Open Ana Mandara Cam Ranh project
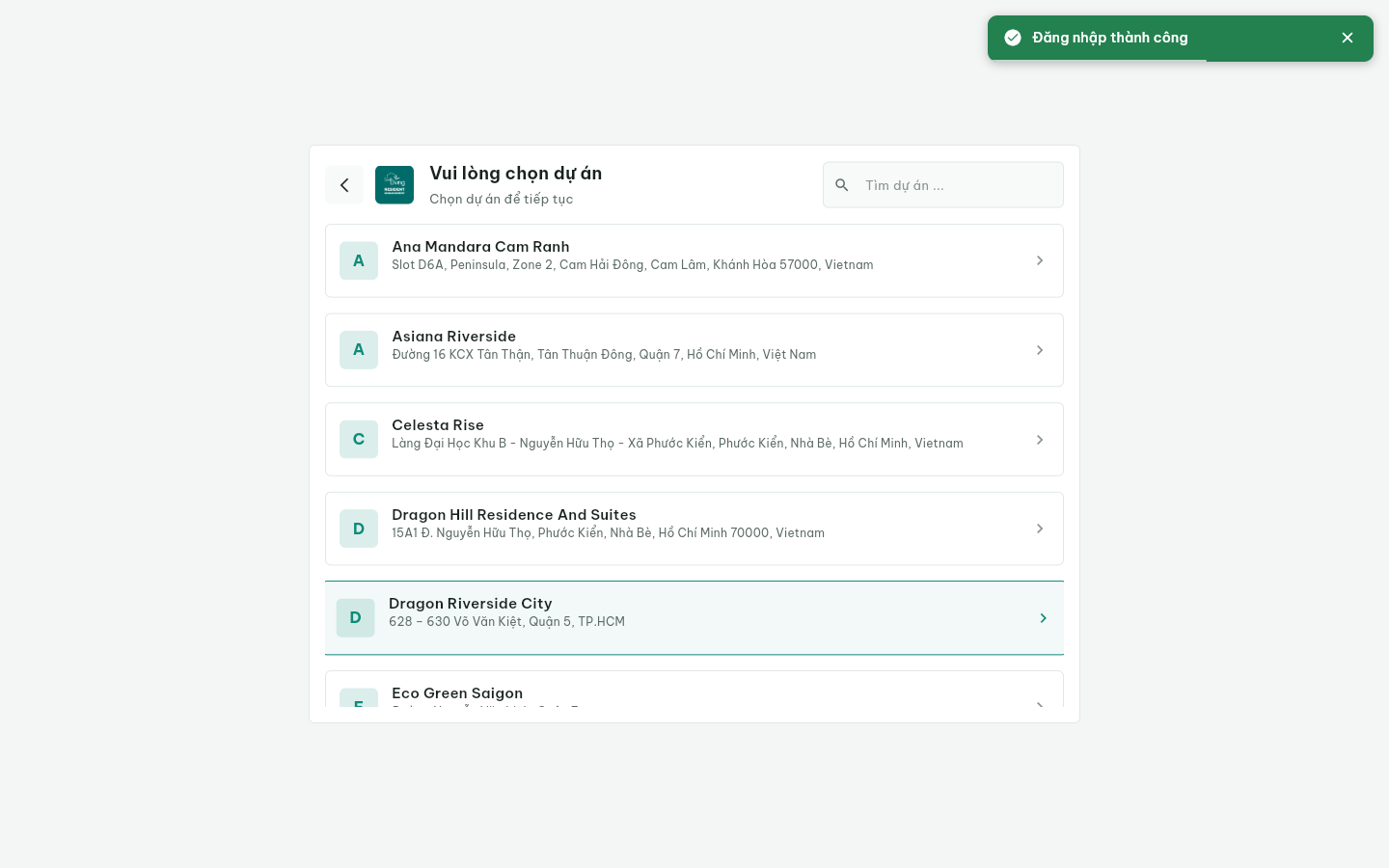This screenshot has height=868, width=1389. tap(694, 260)
